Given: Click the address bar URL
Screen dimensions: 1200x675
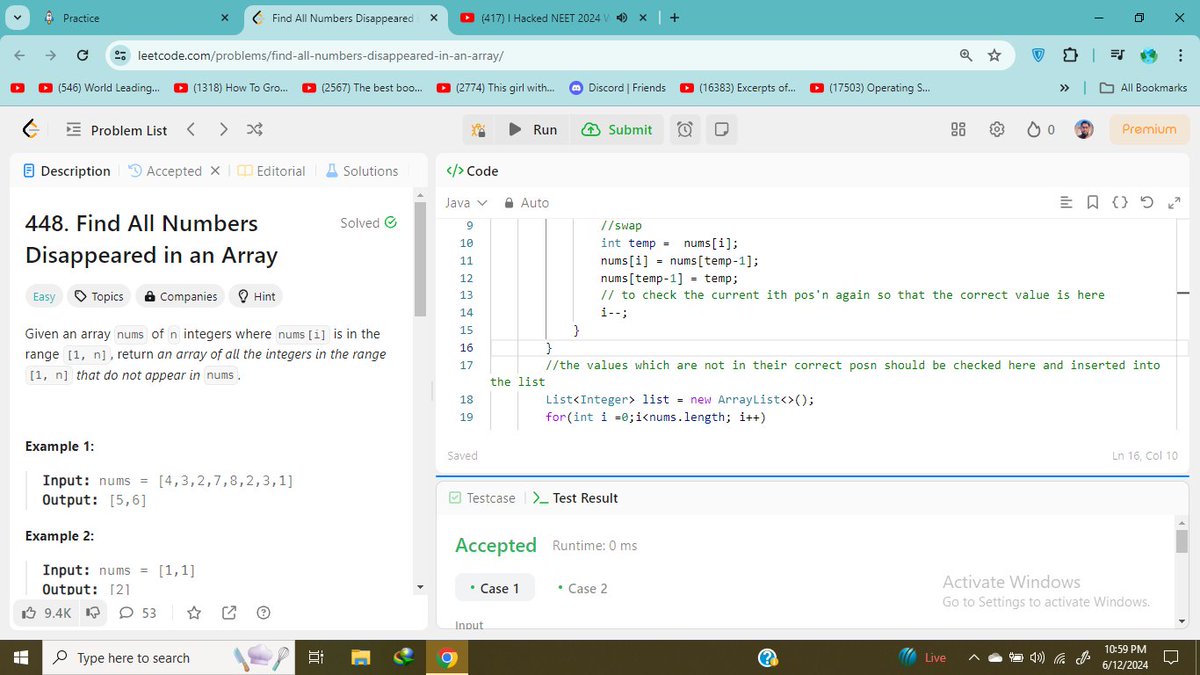Looking at the screenshot, I should tap(320, 55).
